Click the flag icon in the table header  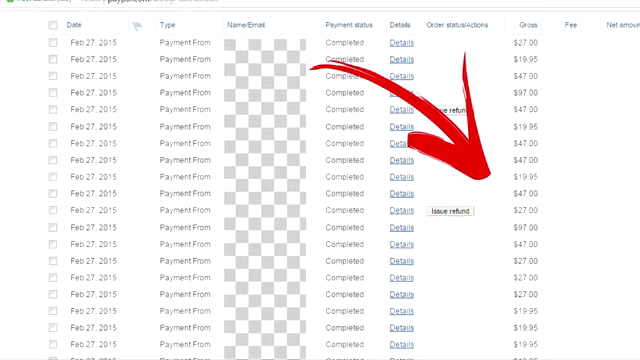pyautogui.click(x=137, y=27)
